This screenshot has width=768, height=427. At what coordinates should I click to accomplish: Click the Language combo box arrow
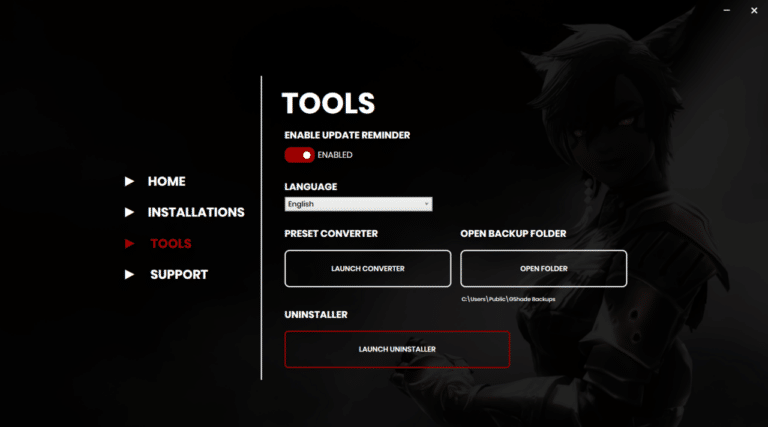[x=427, y=204]
